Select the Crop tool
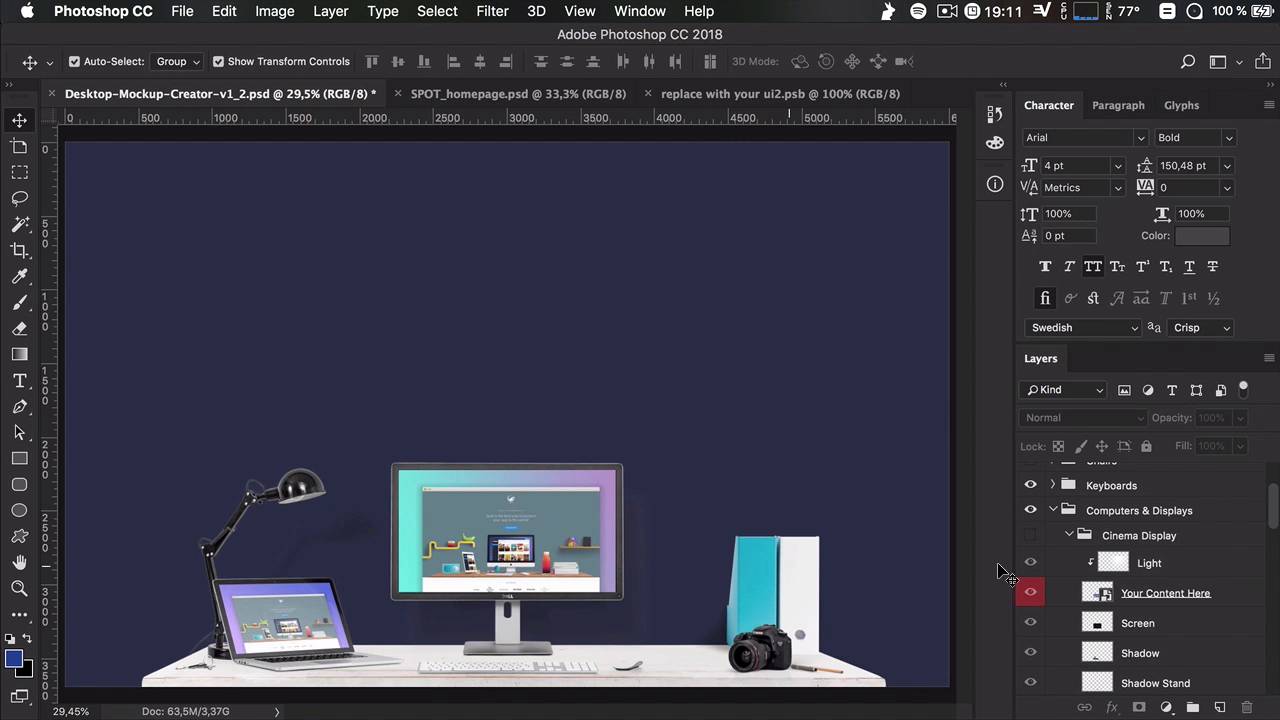 (x=19, y=251)
